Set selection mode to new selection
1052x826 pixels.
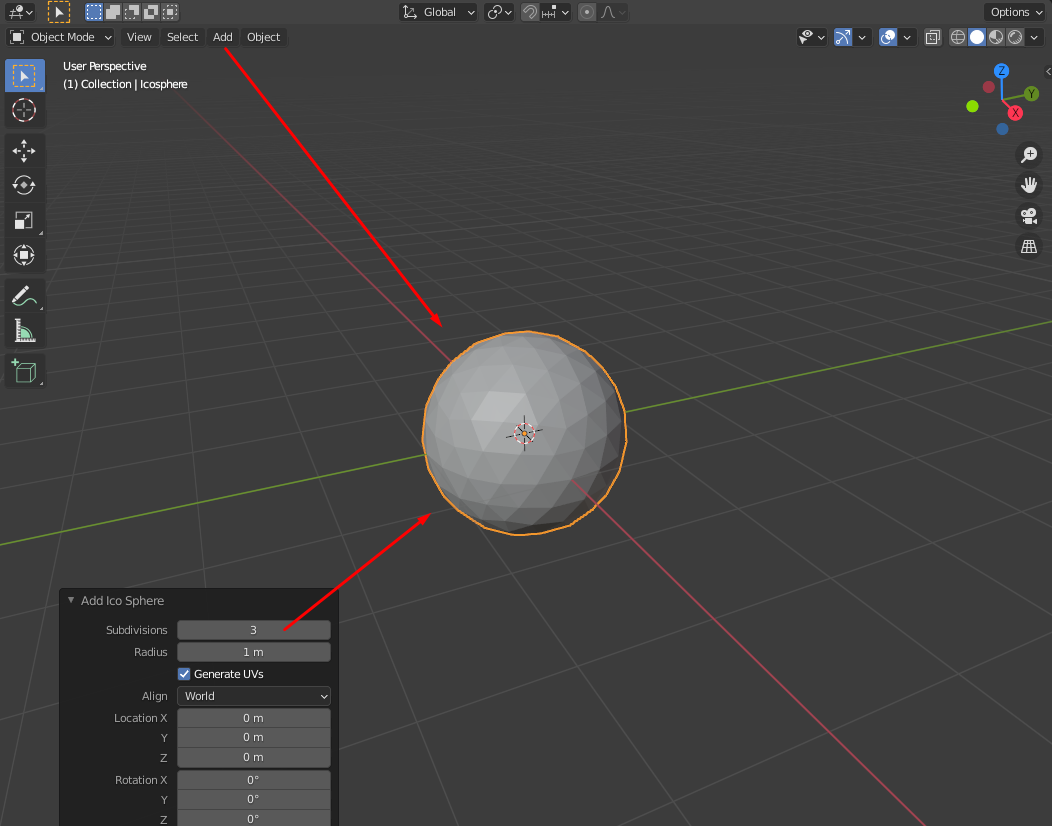[x=94, y=12]
